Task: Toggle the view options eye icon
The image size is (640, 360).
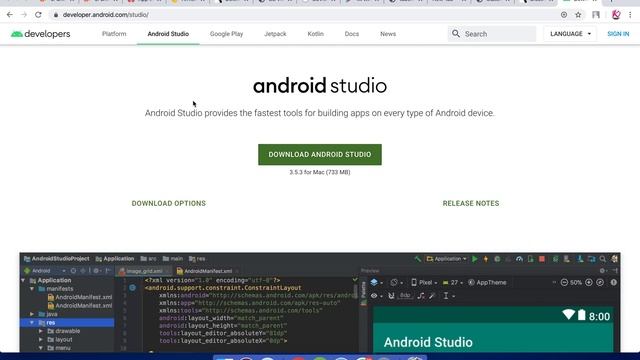Action: pos(374,296)
